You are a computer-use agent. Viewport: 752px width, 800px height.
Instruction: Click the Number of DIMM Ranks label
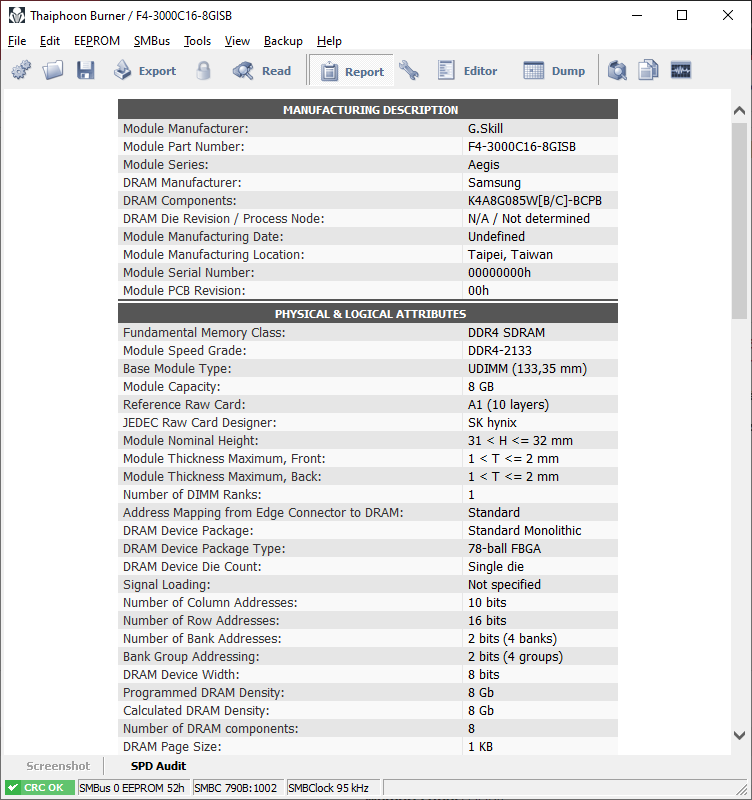(x=192, y=494)
